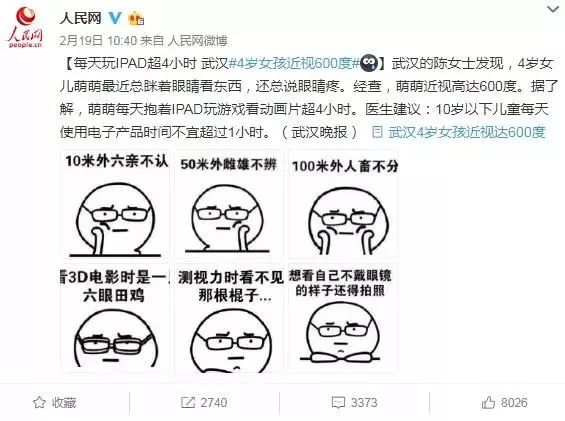Open the 2月19日 10:40 timestamp link
Screen dimensions: 565x421
[x=98, y=40]
